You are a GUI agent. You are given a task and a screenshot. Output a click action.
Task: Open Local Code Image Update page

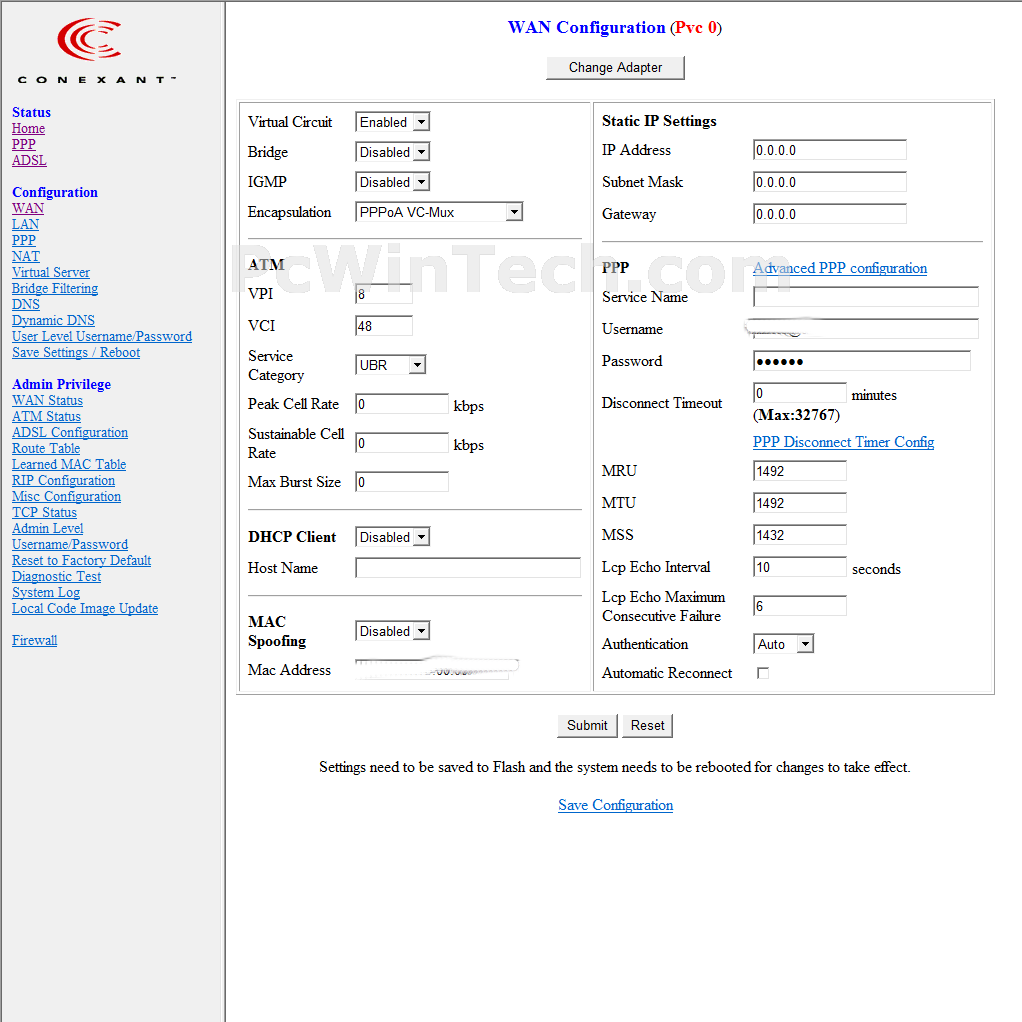(x=85, y=608)
